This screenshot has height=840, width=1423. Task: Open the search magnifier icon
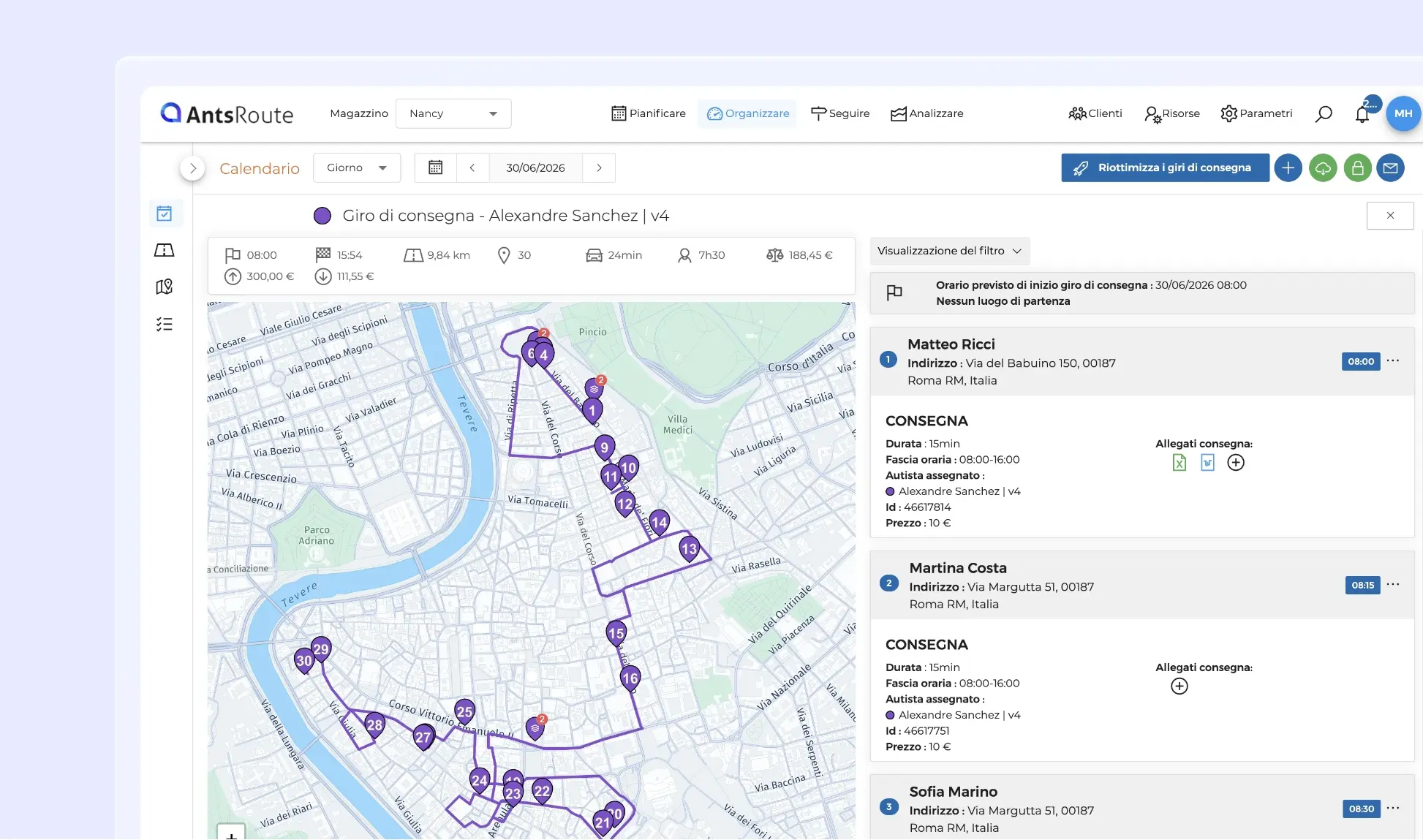(1324, 114)
